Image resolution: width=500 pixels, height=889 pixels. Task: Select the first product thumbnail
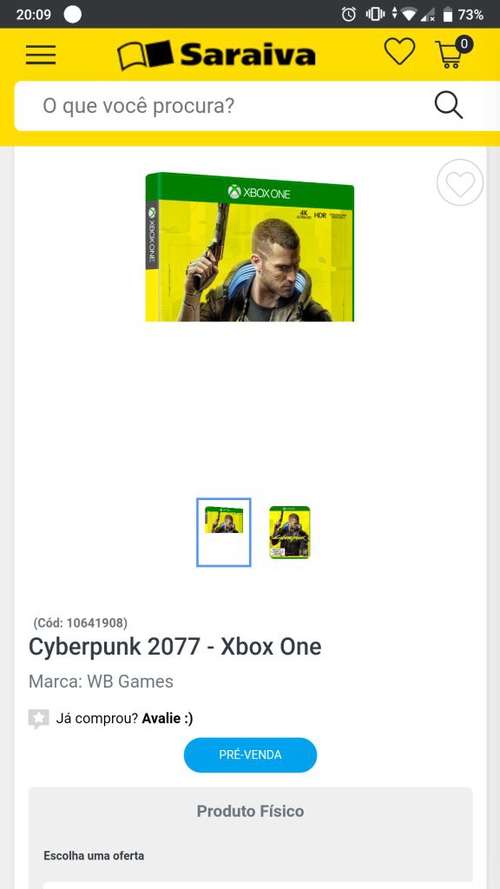click(223, 532)
